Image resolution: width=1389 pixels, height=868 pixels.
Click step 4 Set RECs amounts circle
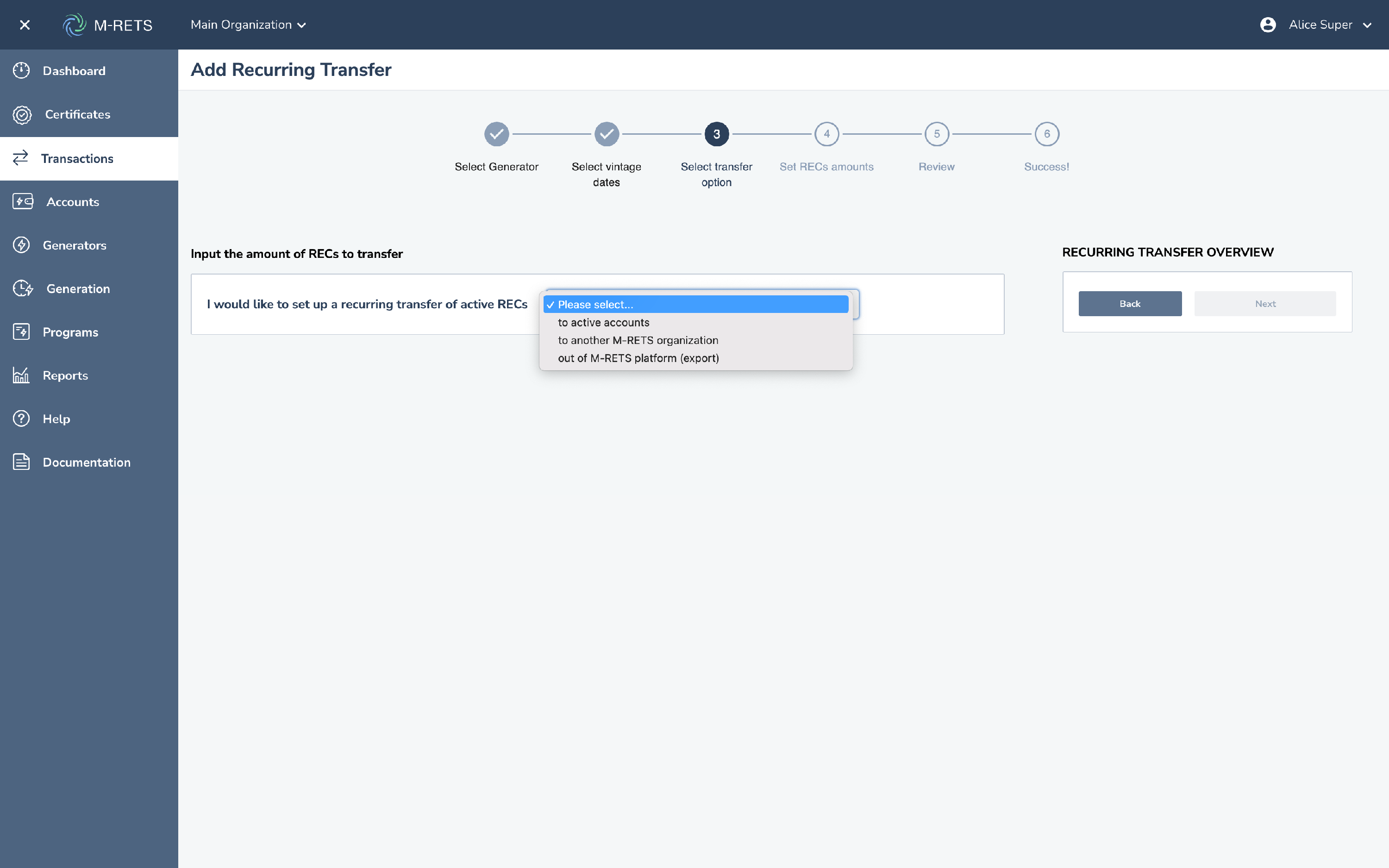[x=826, y=134]
